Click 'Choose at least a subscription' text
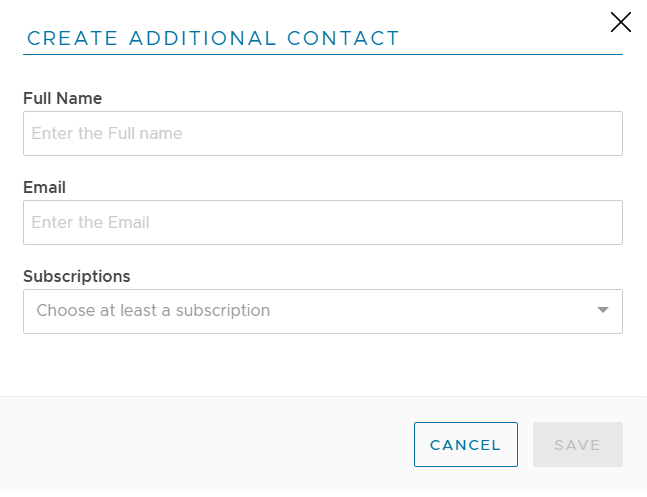 click(x=153, y=311)
